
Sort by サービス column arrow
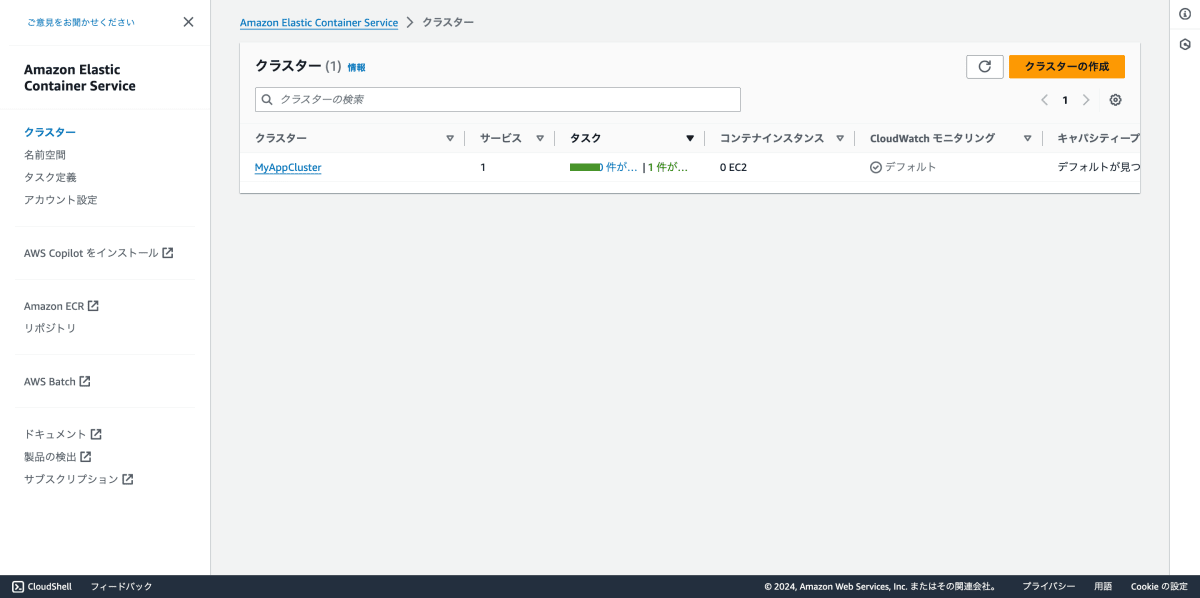[540, 138]
